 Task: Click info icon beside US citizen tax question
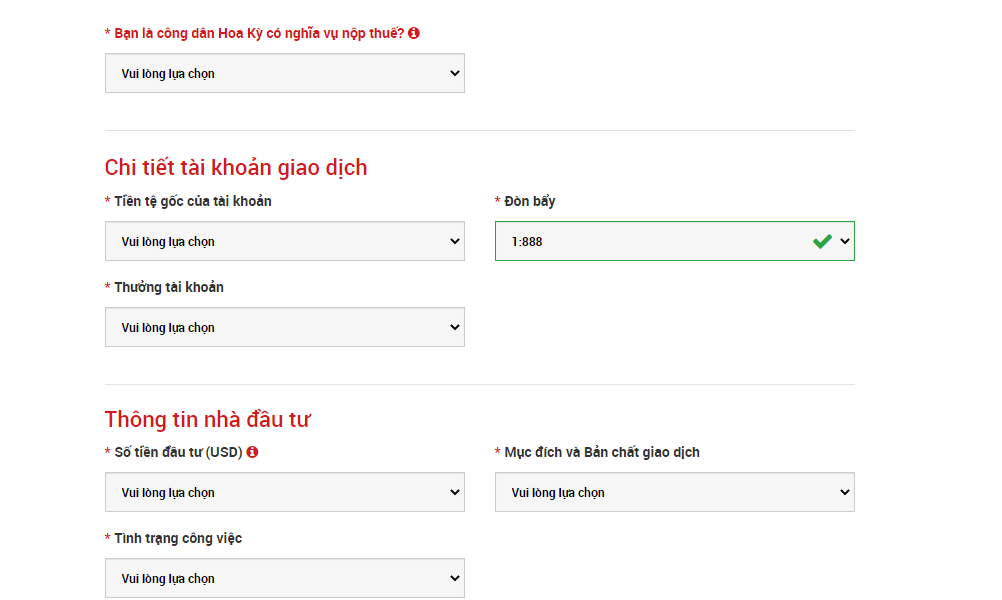pyautogui.click(x=414, y=33)
